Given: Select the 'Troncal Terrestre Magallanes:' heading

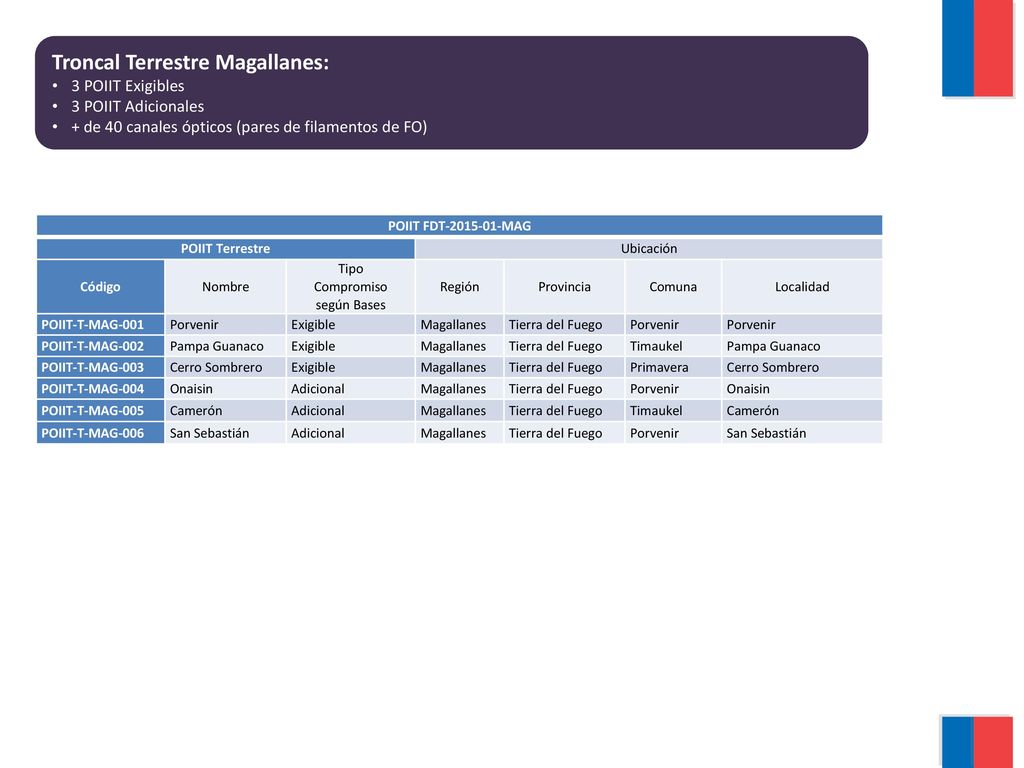Looking at the screenshot, I should pyautogui.click(x=190, y=63).
